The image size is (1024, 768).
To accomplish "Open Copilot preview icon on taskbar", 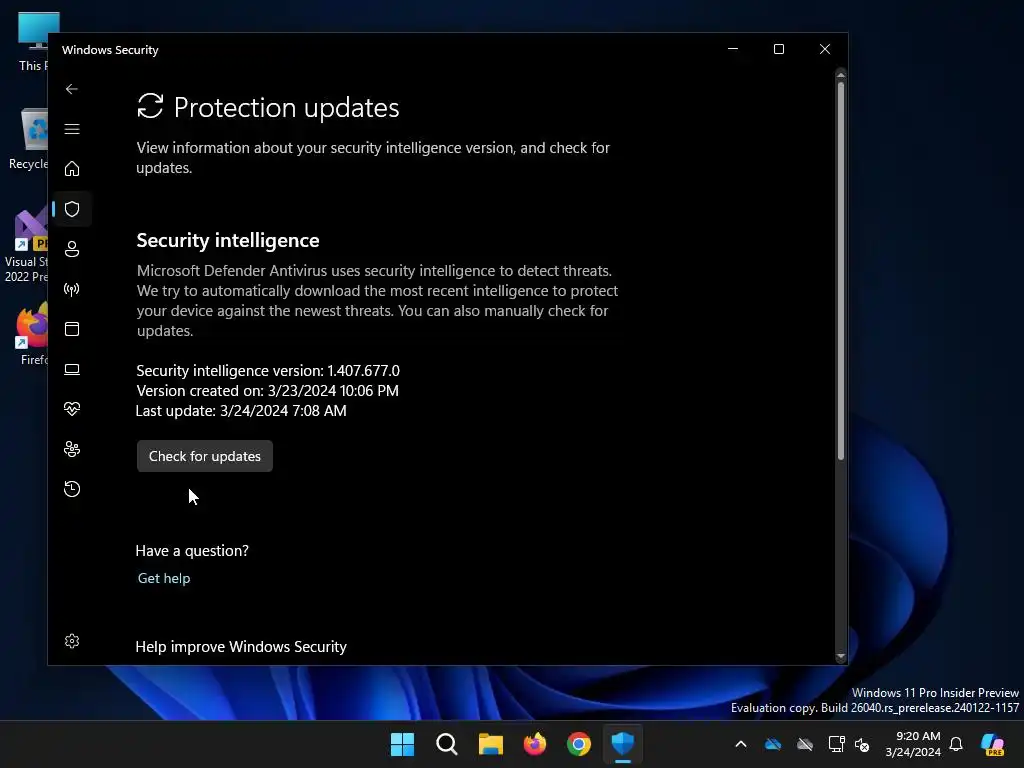I will (x=993, y=744).
